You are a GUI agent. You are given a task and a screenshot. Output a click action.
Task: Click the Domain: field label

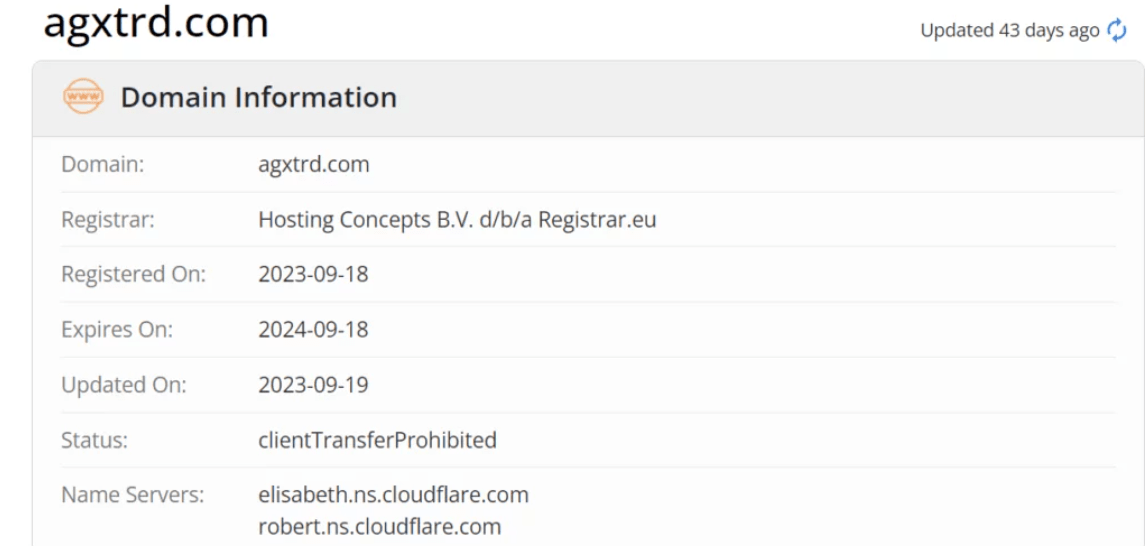(103, 165)
